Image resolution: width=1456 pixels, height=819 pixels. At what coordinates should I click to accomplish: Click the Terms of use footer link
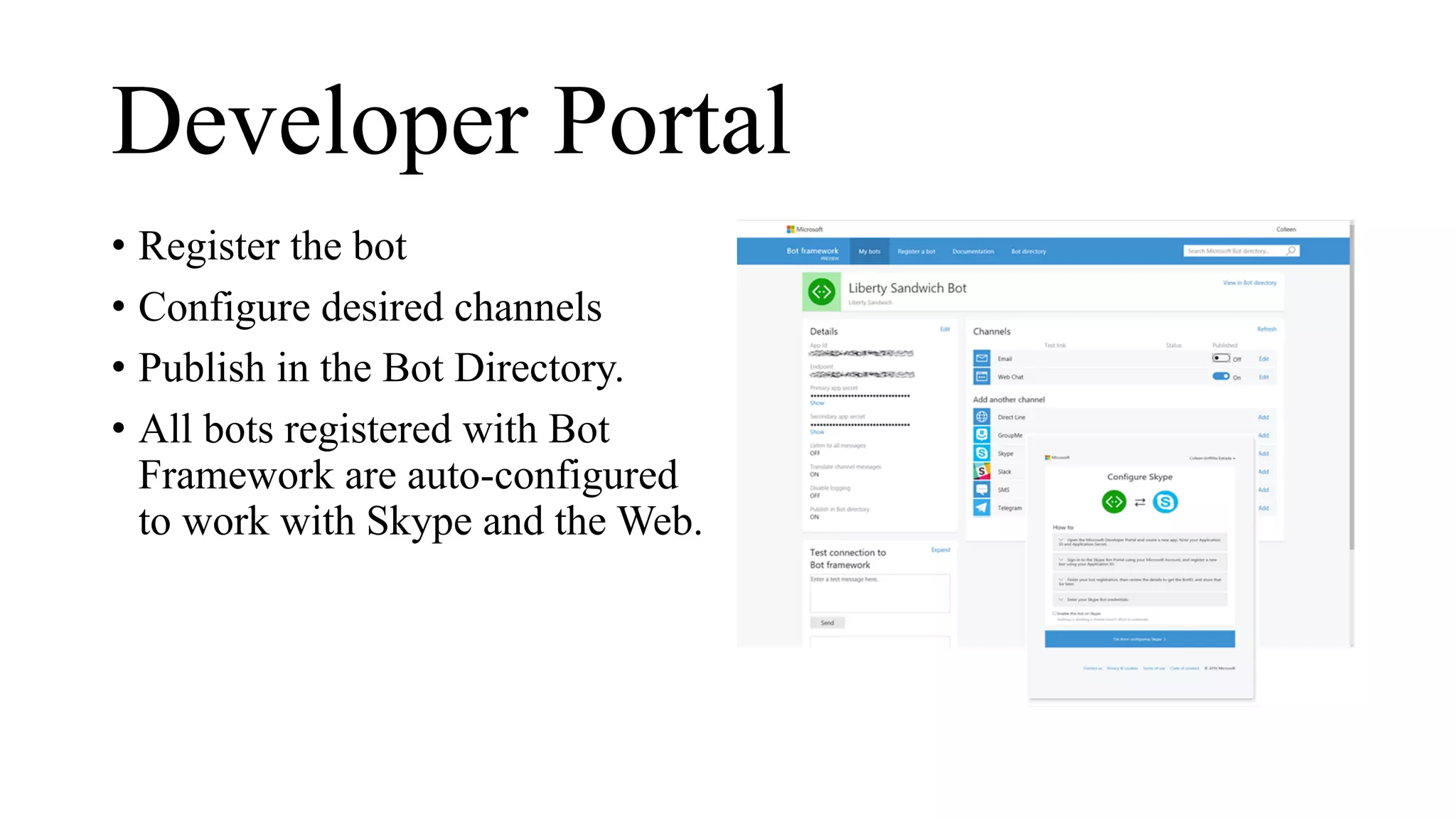(1154, 668)
